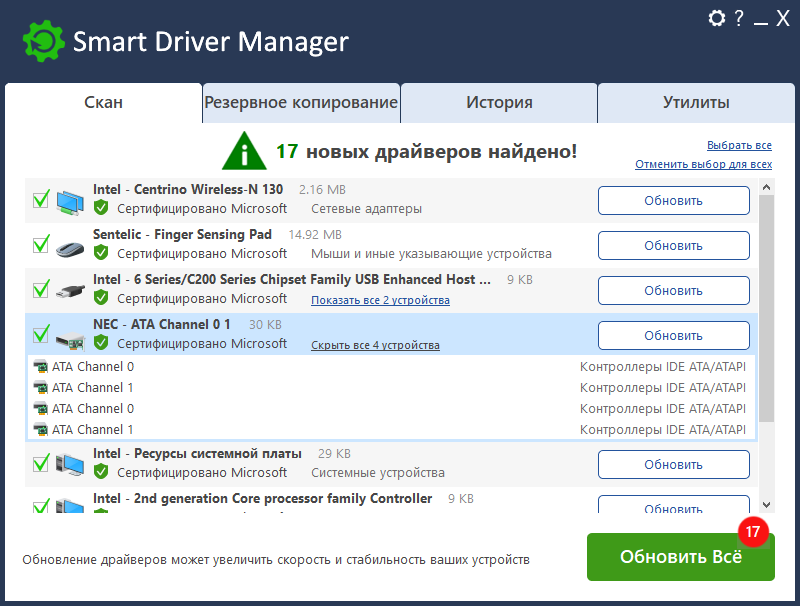Click the 14.92 MB size label
Image resolution: width=800 pixels, height=606 pixels.
click(315, 235)
